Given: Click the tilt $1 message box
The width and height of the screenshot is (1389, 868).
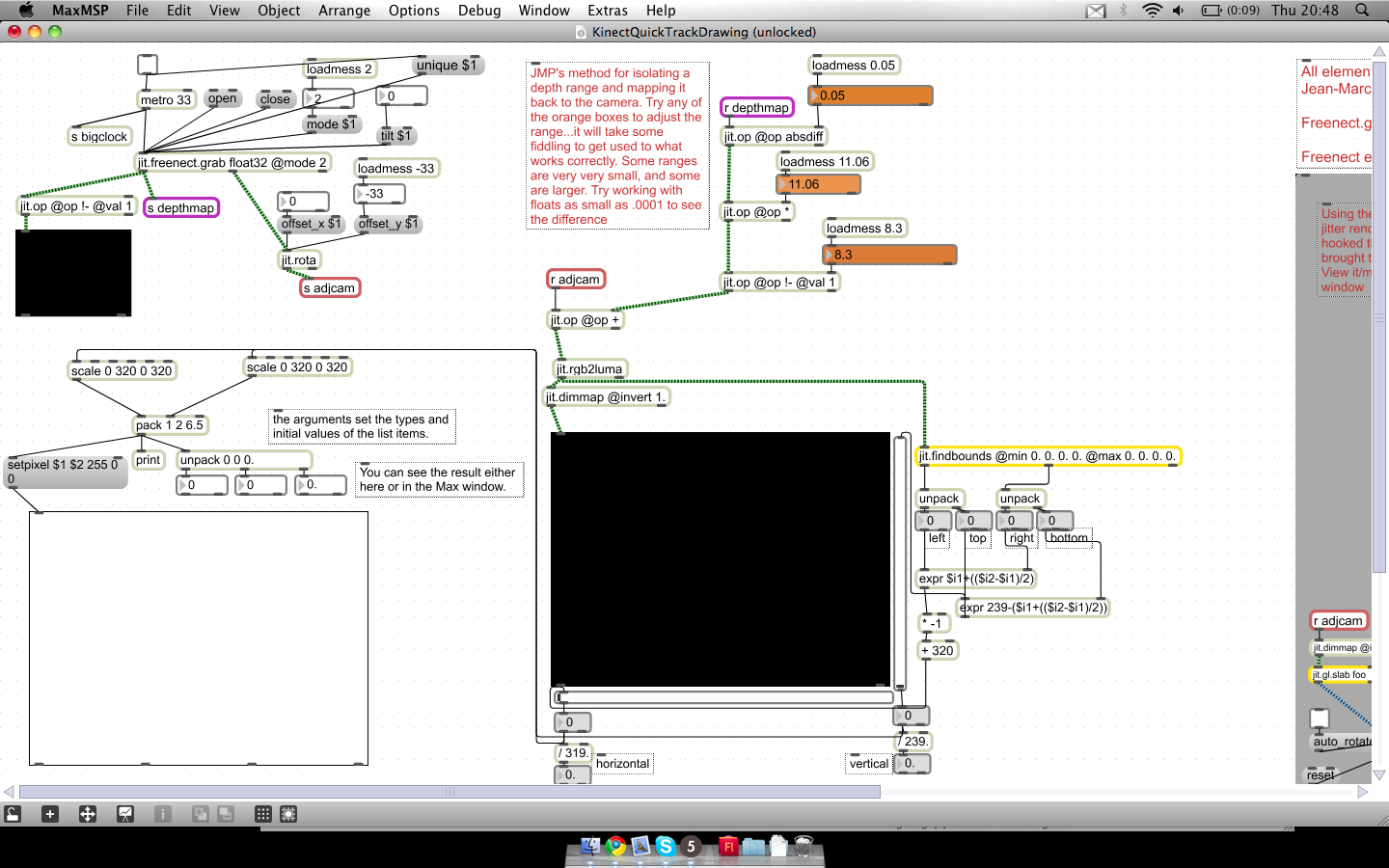Looking at the screenshot, I should (x=395, y=135).
